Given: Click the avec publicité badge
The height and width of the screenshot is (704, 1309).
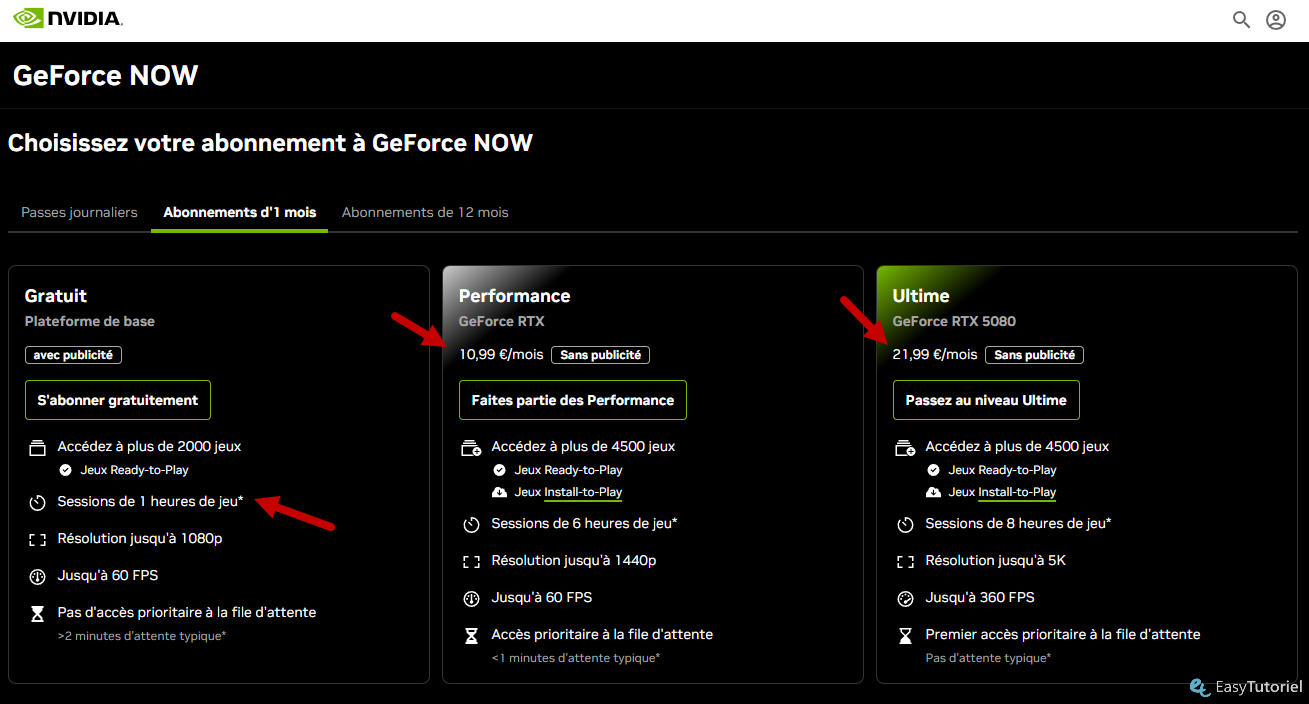Looking at the screenshot, I should tap(73, 355).
